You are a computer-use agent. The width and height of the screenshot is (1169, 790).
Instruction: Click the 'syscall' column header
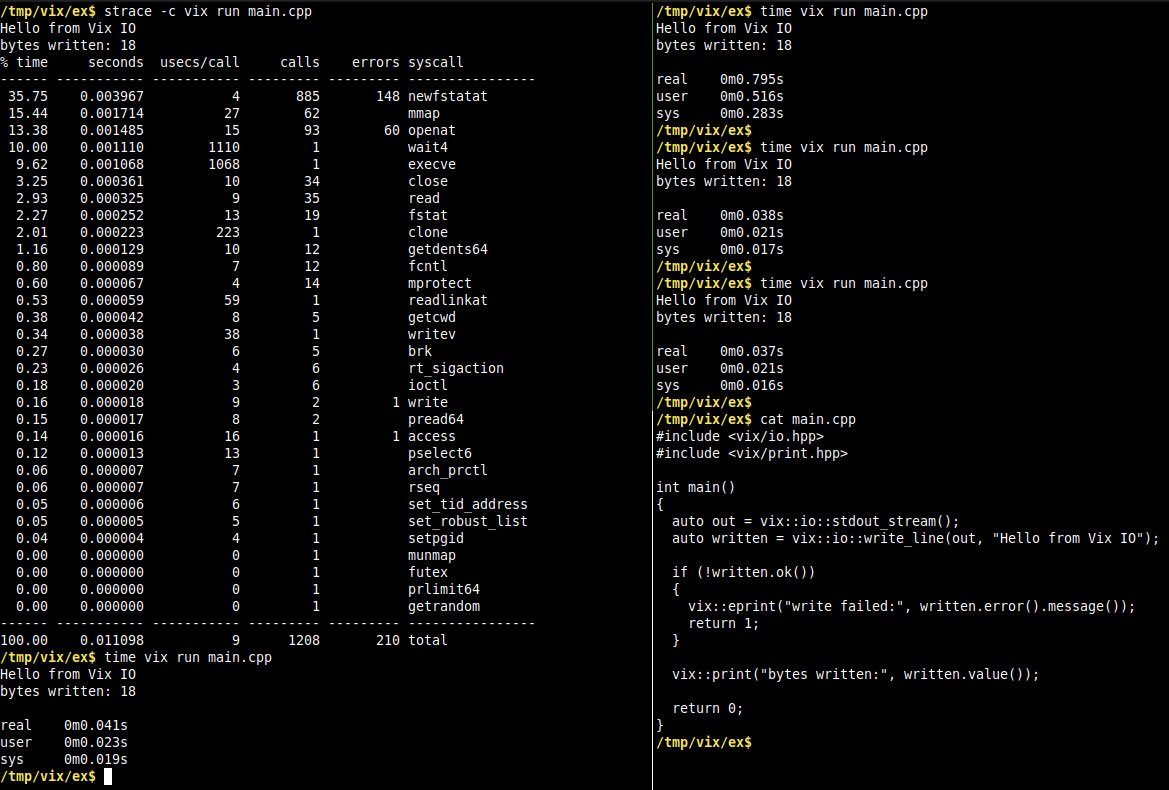click(x=435, y=62)
